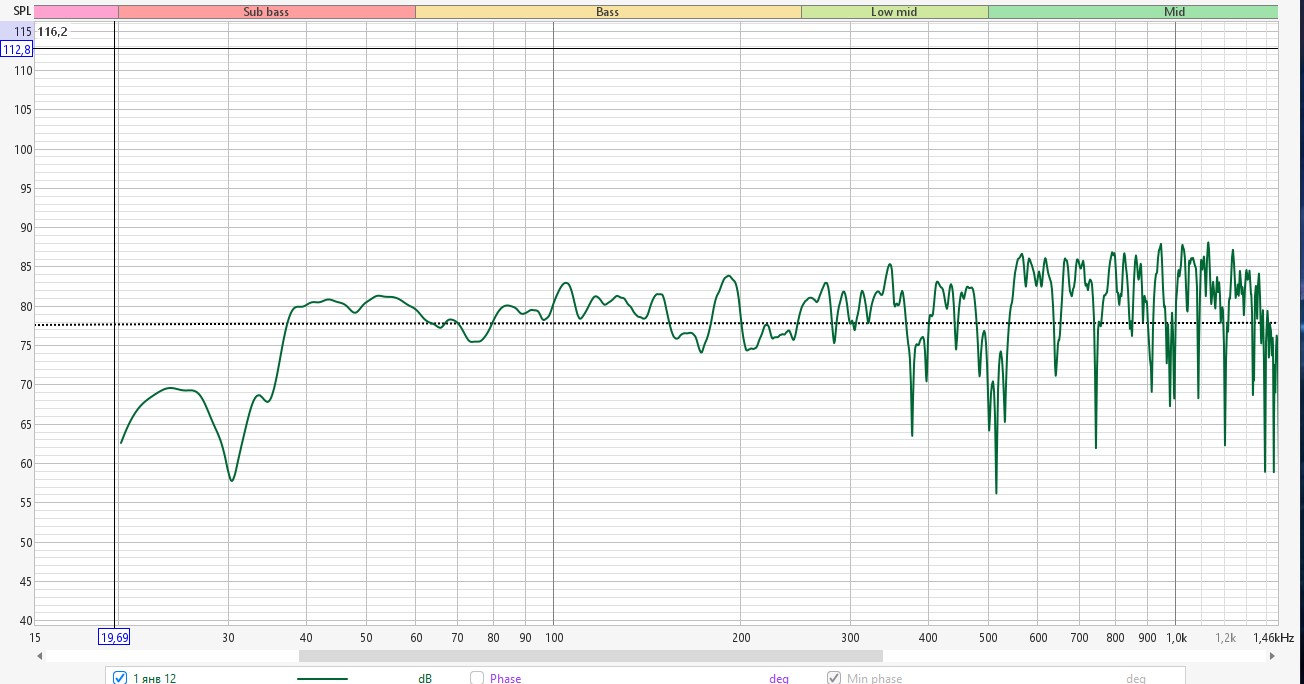
Task: Click the 116,2 readout value
Action: click(x=52, y=32)
